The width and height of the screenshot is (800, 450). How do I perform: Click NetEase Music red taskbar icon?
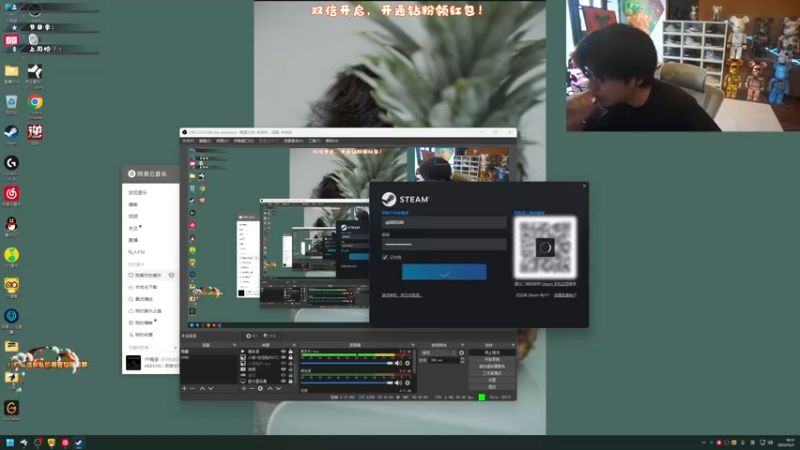point(65,442)
